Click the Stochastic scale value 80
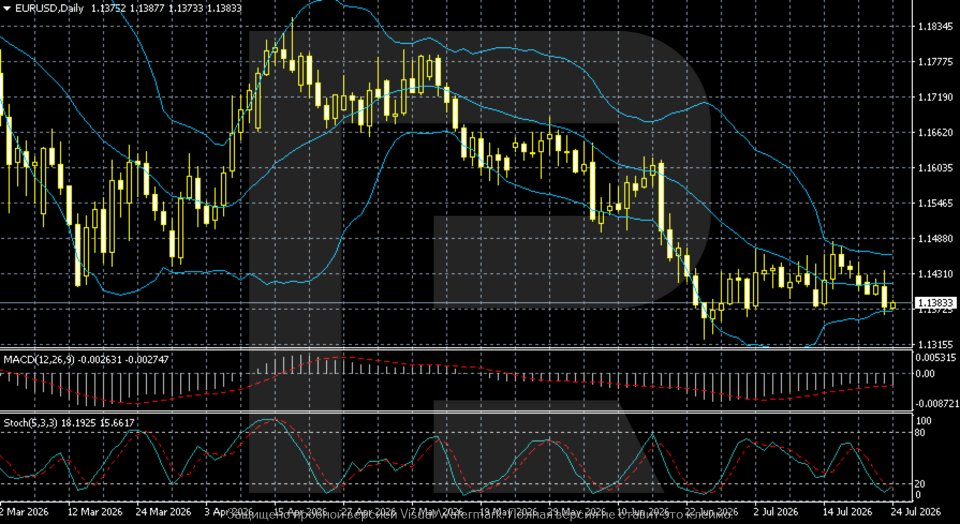The image size is (960, 524). click(x=922, y=433)
